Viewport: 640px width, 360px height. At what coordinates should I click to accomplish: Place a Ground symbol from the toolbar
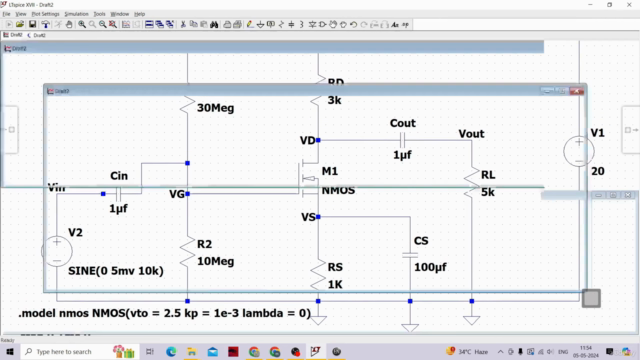coord(260,24)
